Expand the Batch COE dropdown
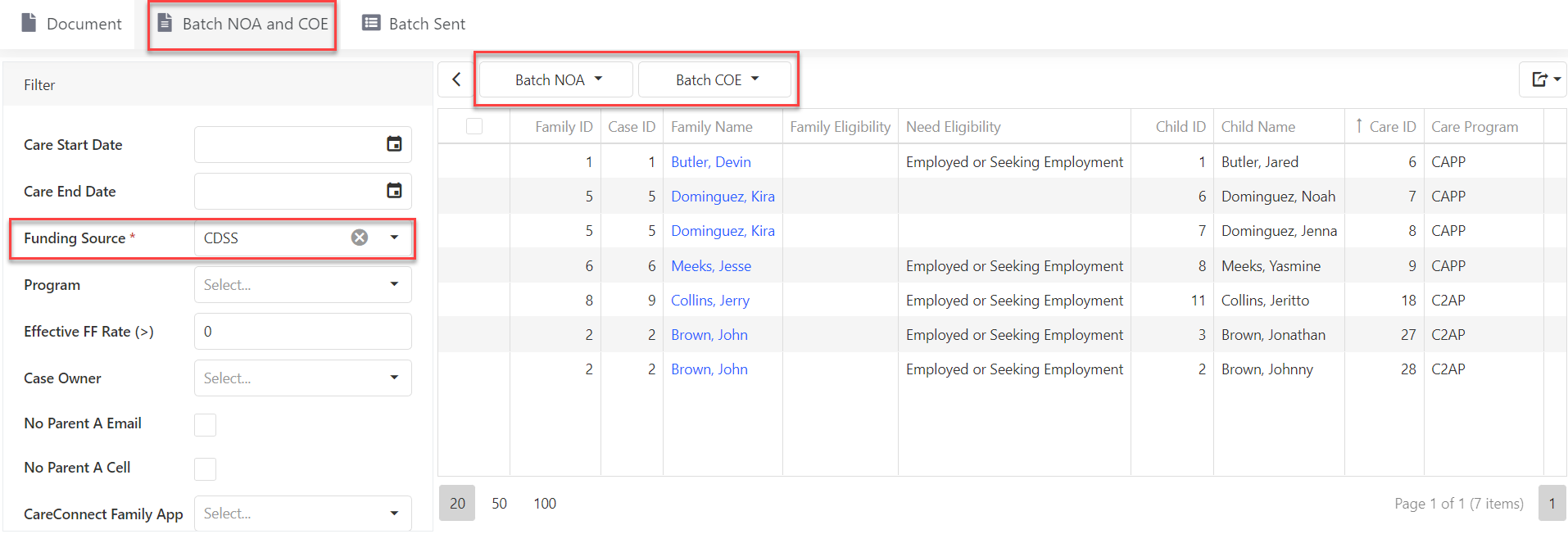 (x=715, y=79)
